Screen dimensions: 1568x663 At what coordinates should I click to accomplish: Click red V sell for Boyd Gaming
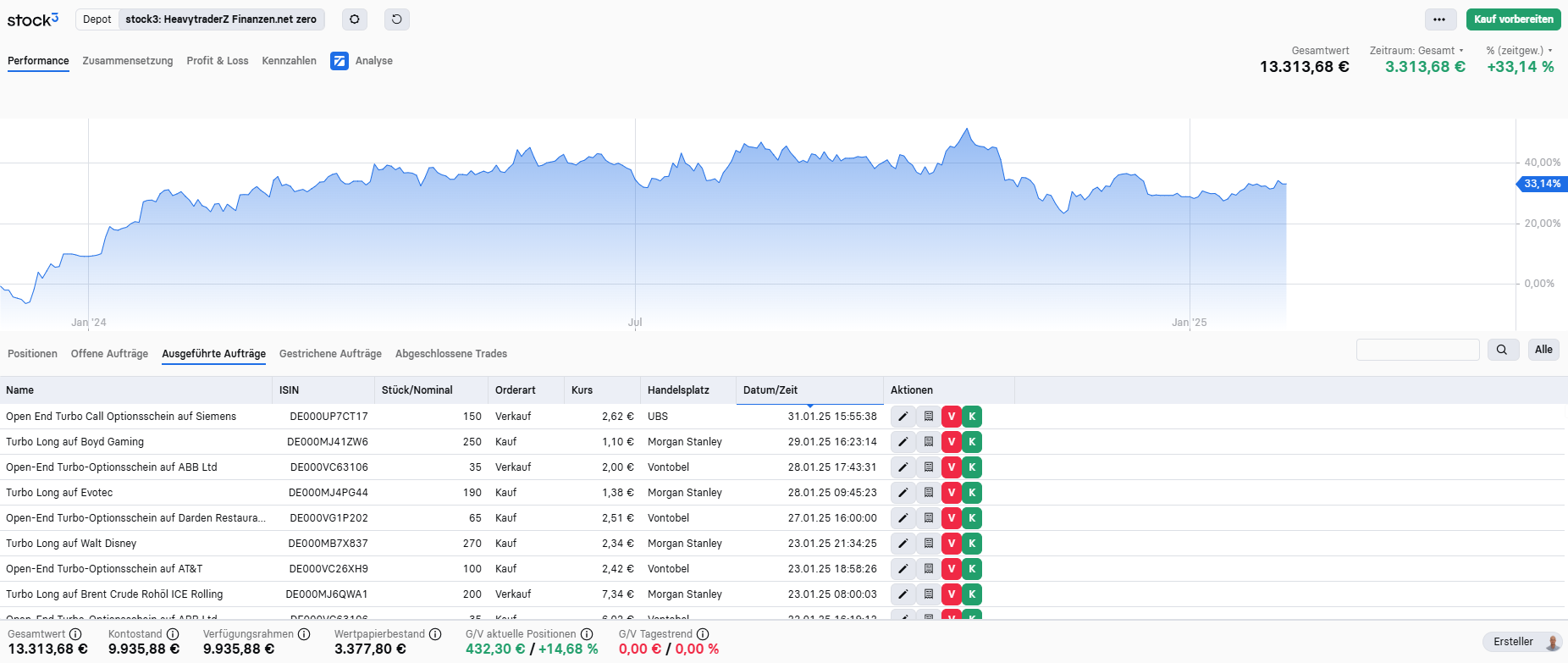pyautogui.click(x=952, y=442)
